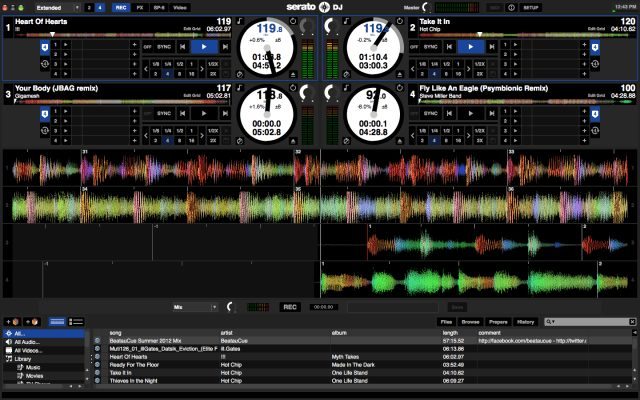Eject the track from deck 4
The image size is (640, 400).
(x=400, y=141)
